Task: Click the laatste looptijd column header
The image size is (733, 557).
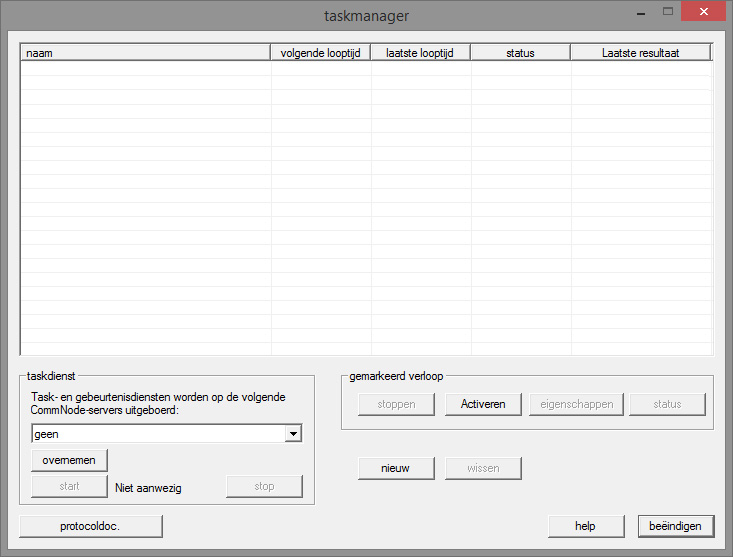Action: (420, 53)
